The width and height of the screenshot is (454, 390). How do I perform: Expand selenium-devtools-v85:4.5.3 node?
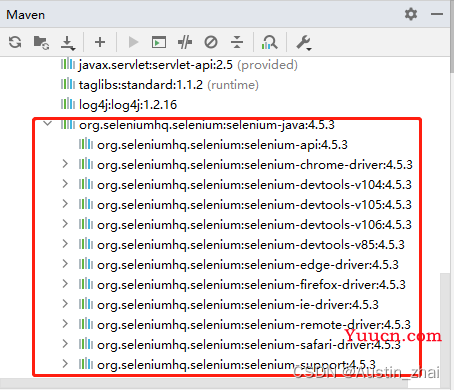pos(65,244)
